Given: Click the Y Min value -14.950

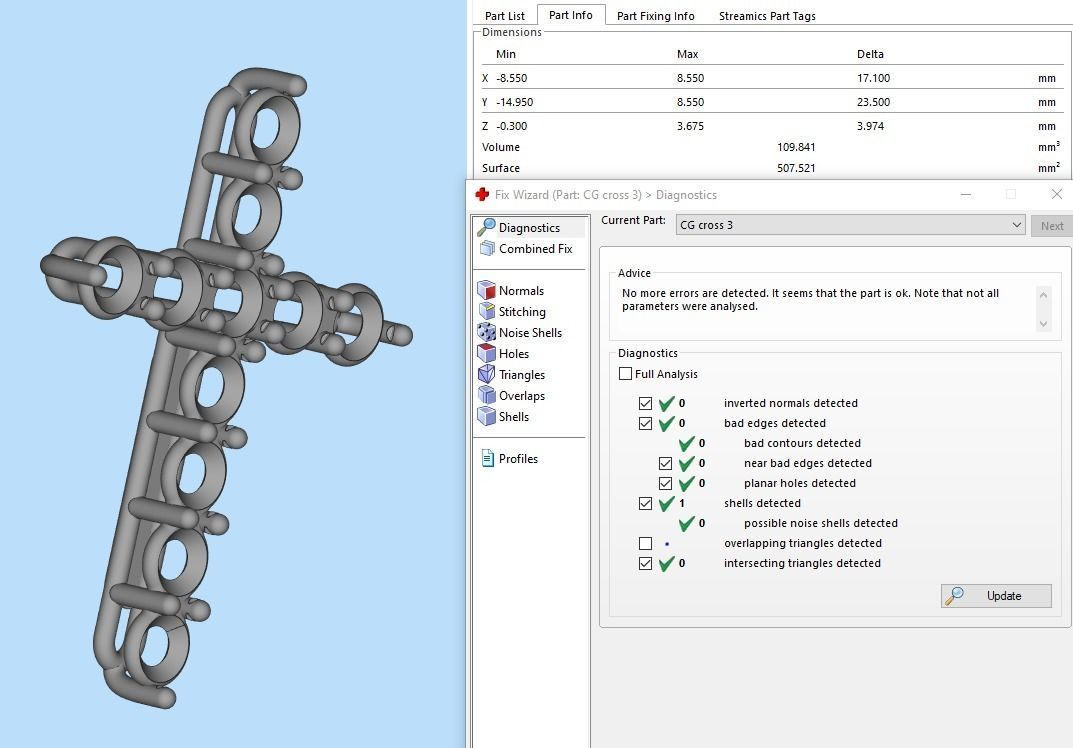Looking at the screenshot, I should pyautogui.click(x=514, y=102).
